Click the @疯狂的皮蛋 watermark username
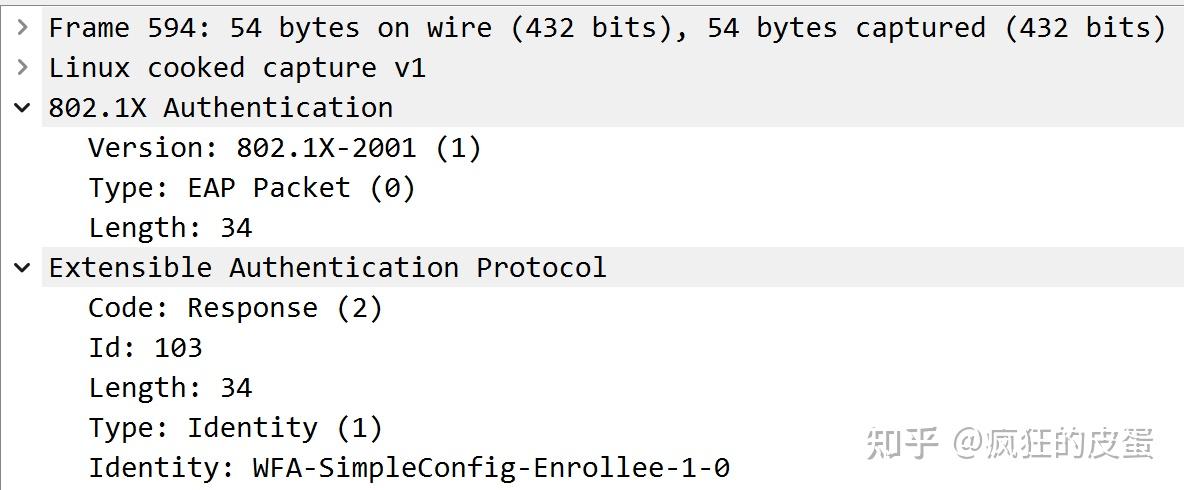The height and width of the screenshot is (490, 1184). 1053,443
